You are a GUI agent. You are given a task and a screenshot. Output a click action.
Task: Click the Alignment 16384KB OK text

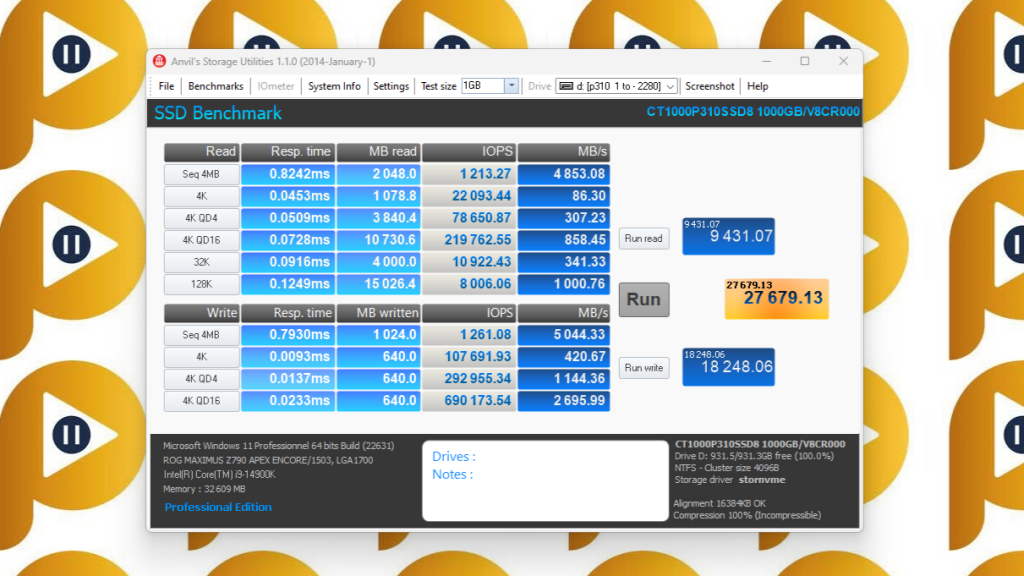pyautogui.click(x=720, y=504)
